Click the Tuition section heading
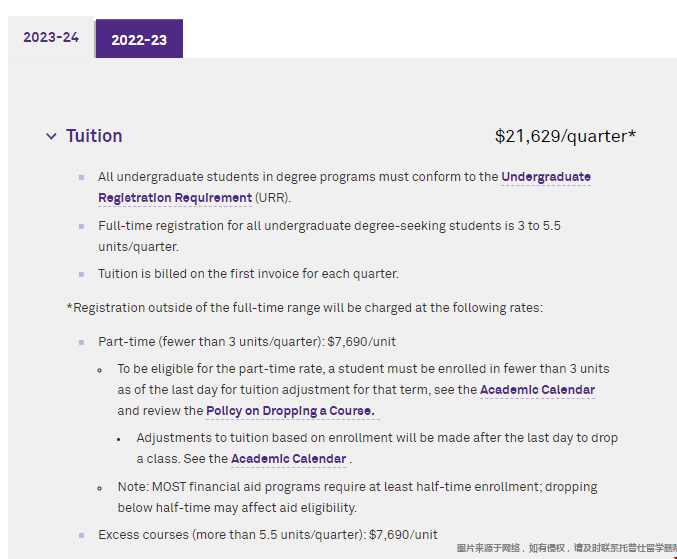 94,136
